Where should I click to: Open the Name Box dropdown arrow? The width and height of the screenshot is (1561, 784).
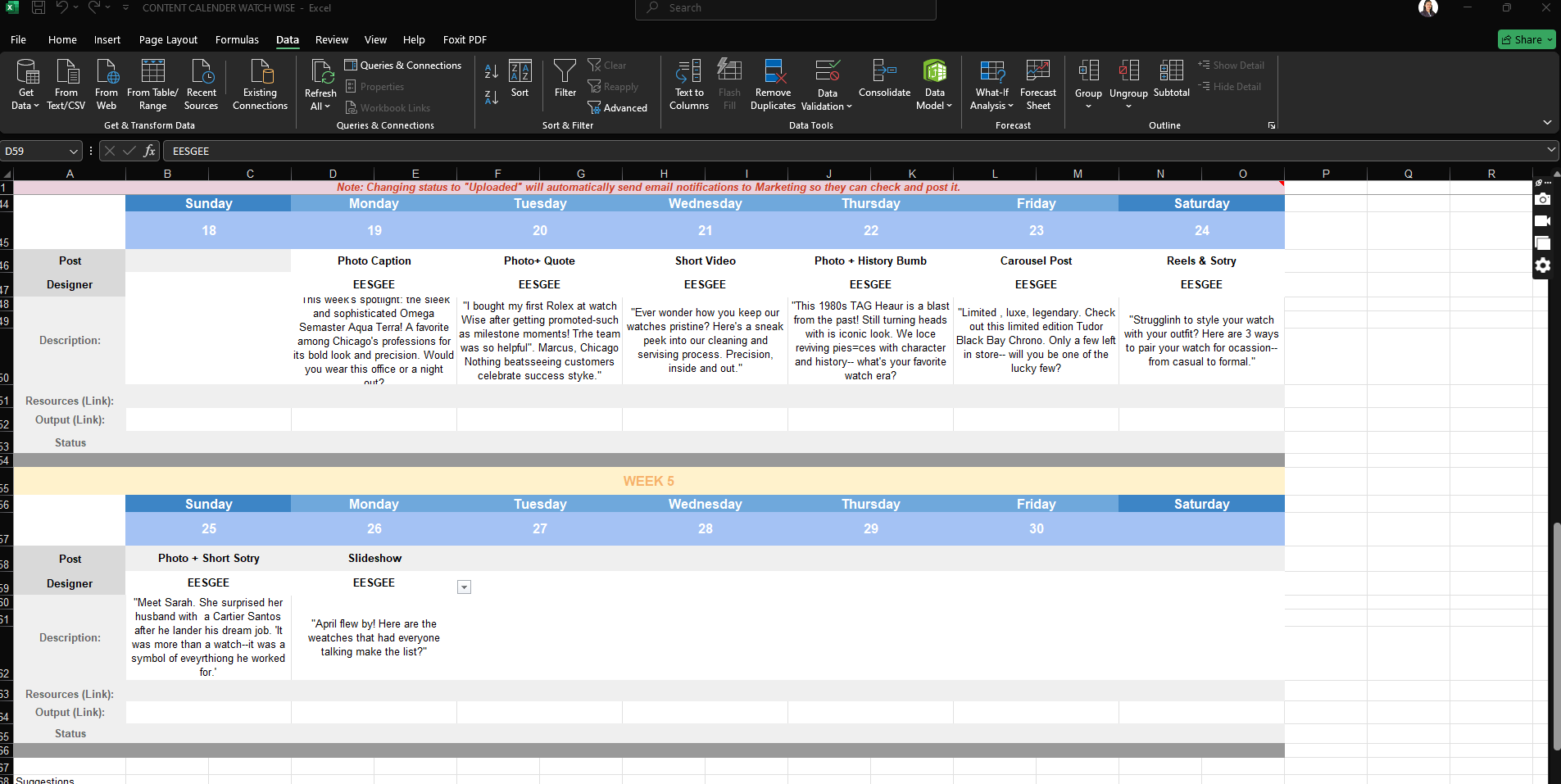click(x=74, y=152)
